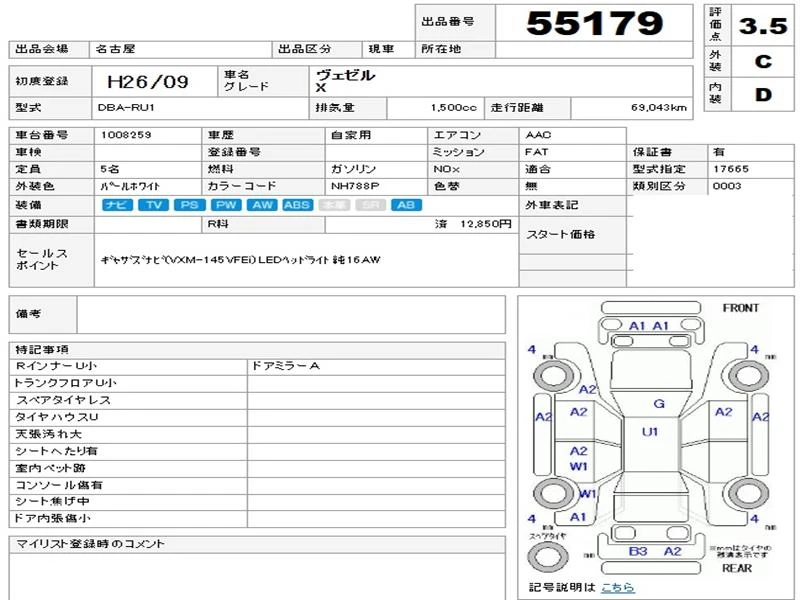Viewport: 800px width, 600px height.
Task: Open the こちら symbol explanation link
Action: click(x=617, y=587)
